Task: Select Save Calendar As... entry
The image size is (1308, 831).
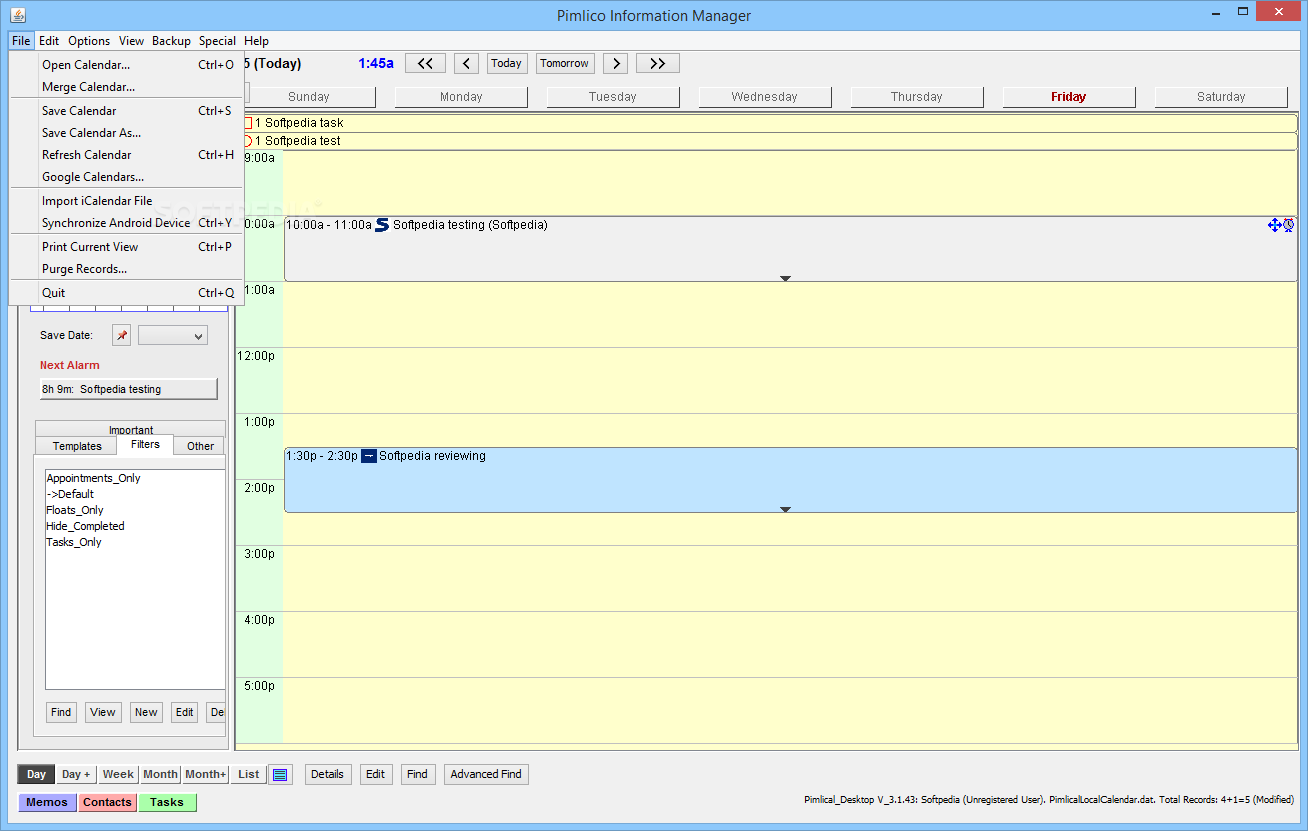Action: tap(126, 133)
